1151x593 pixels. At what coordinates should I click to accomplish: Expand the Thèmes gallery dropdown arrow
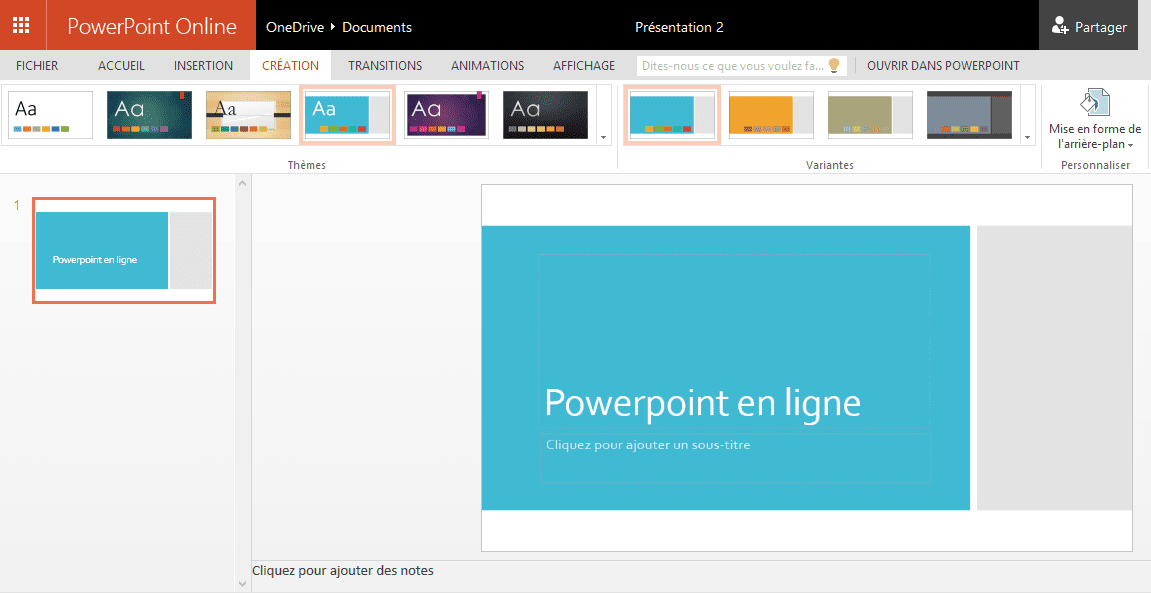click(603, 137)
